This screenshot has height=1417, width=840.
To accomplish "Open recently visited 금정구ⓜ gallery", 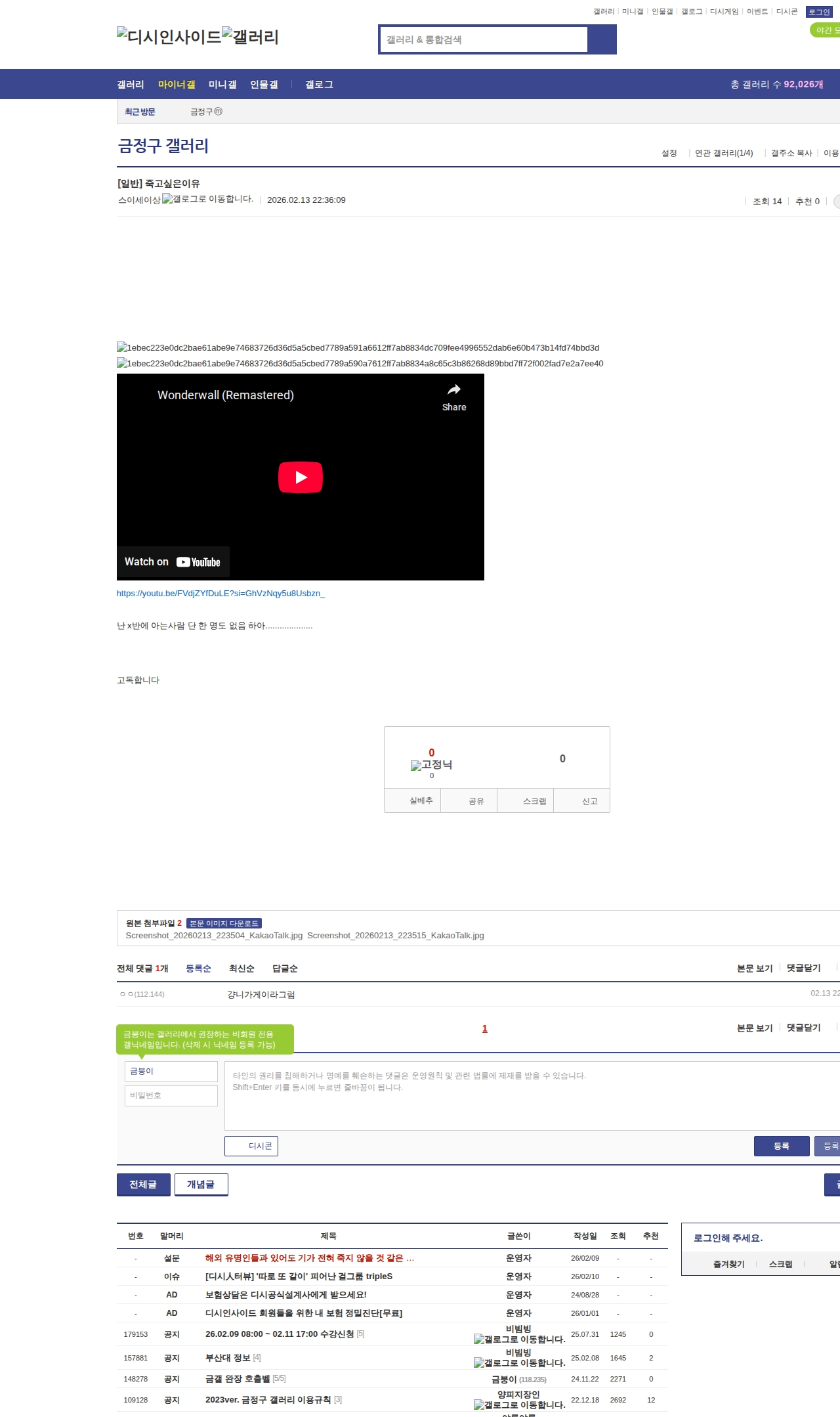I will click(207, 112).
